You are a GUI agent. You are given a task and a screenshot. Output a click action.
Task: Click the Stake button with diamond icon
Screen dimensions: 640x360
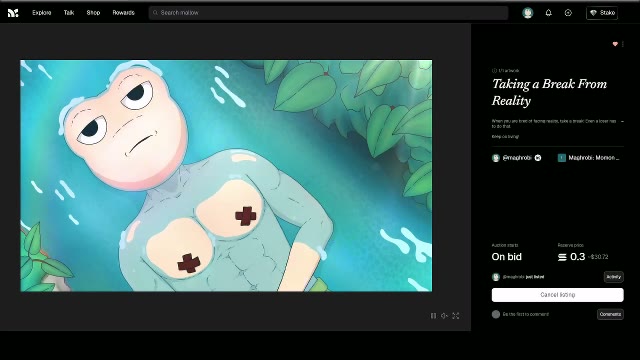602,13
